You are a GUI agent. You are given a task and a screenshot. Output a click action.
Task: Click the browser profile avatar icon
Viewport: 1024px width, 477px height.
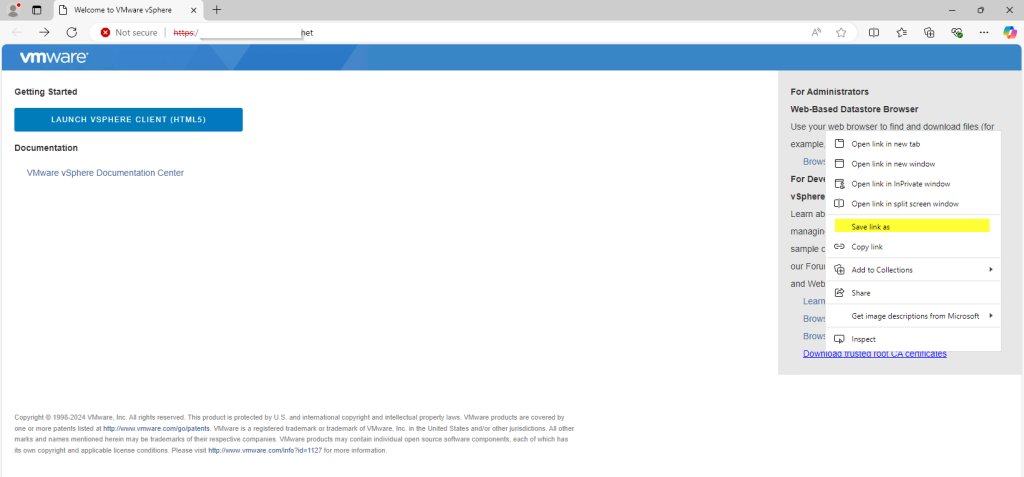(13, 10)
